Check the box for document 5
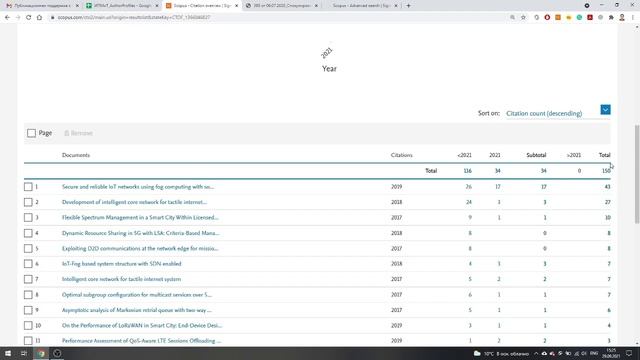Viewport: 640px width, 360px height. [x=28, y=249]
